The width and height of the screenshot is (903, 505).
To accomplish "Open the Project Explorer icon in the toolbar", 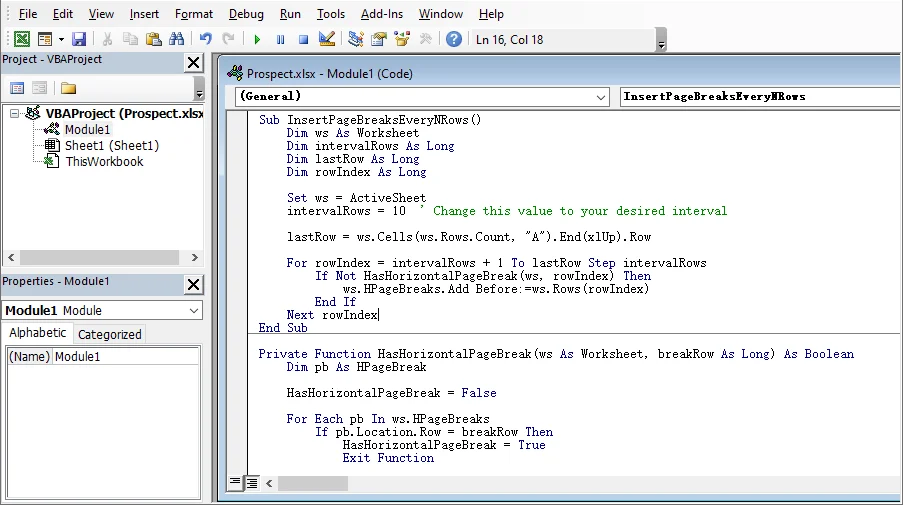I will (x=356, y=39).
